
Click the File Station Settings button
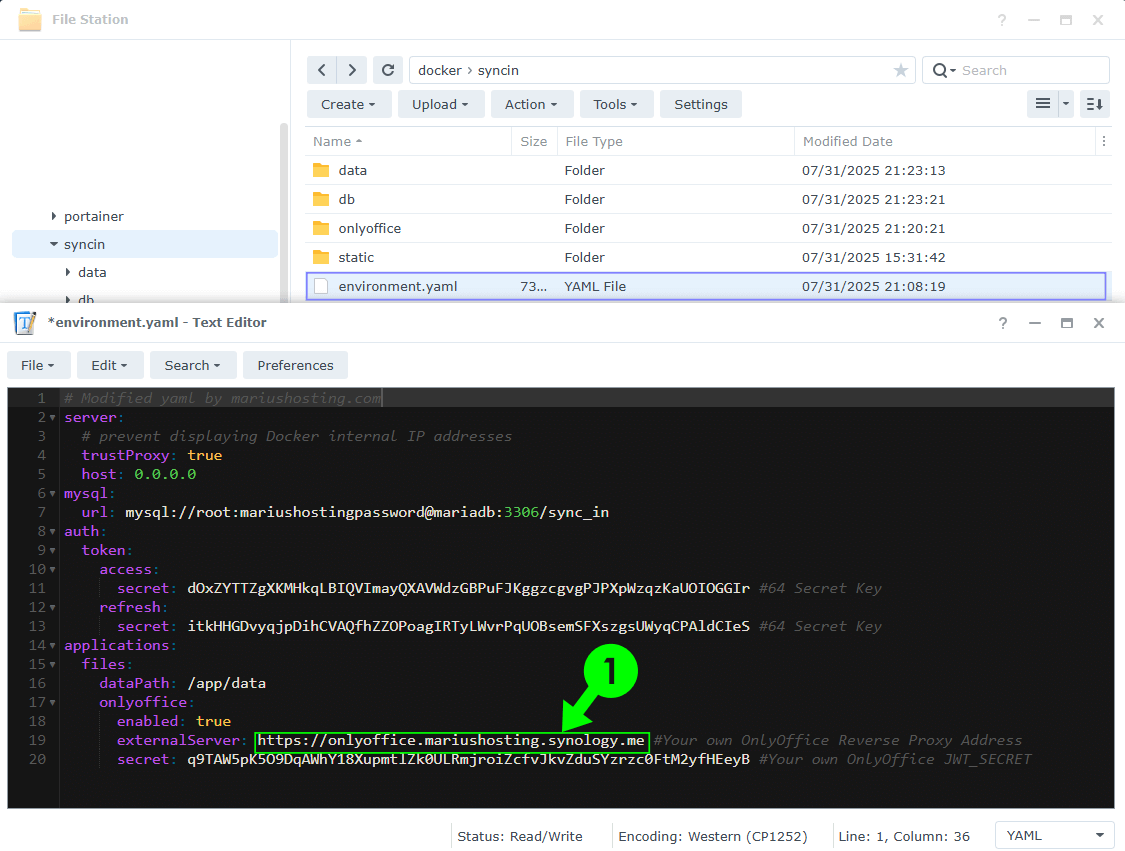[x=700, y=104]
